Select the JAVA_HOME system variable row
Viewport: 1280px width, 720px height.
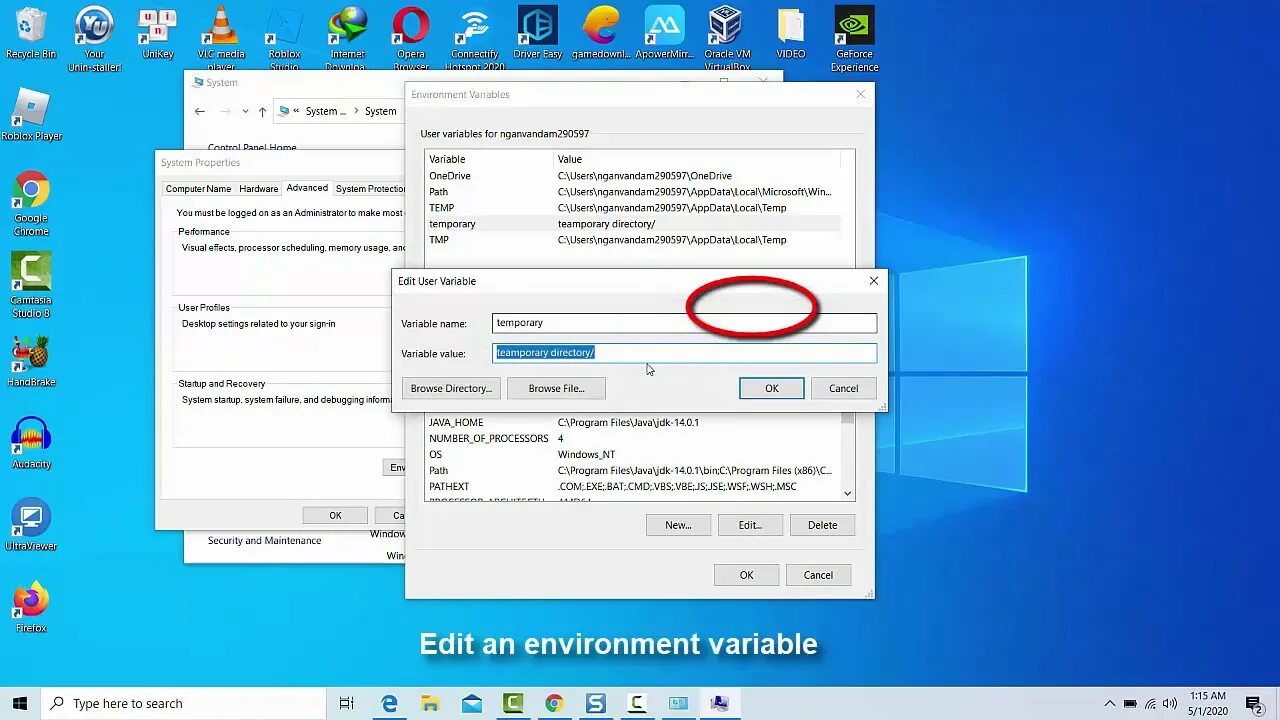click(x=634, y=422)
